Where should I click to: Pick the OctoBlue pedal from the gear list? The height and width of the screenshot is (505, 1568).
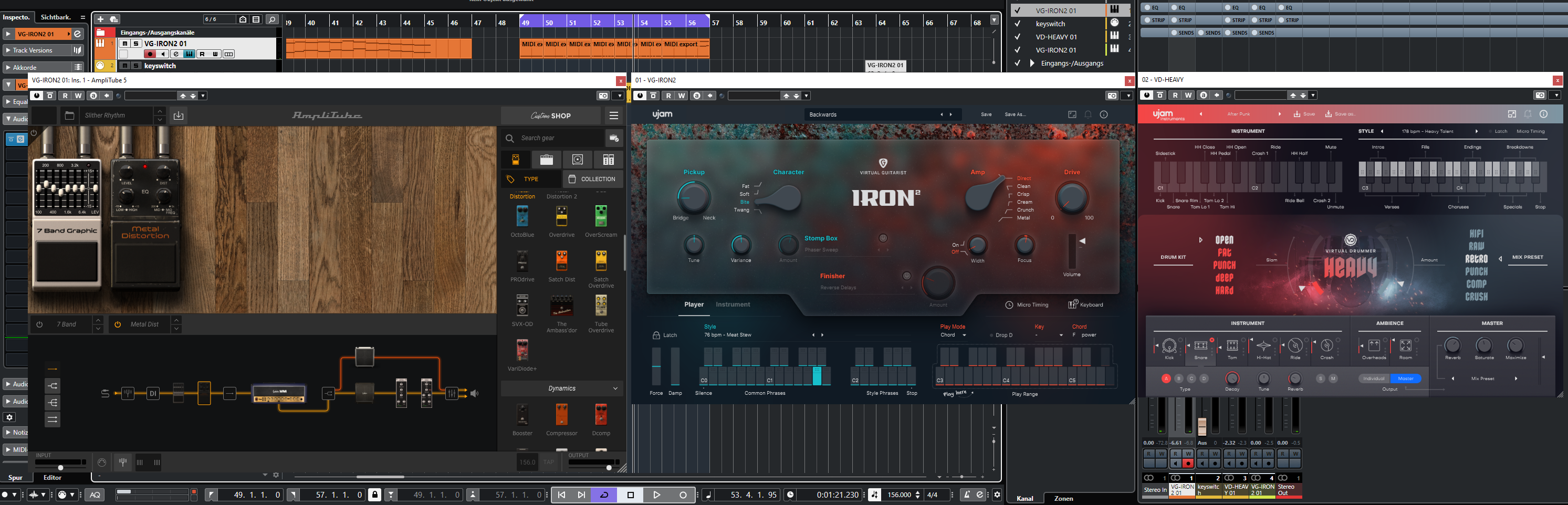coord(522,221)
